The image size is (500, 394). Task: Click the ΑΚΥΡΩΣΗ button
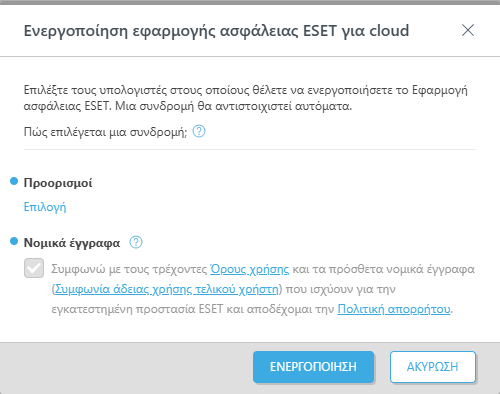coord(433,367)
